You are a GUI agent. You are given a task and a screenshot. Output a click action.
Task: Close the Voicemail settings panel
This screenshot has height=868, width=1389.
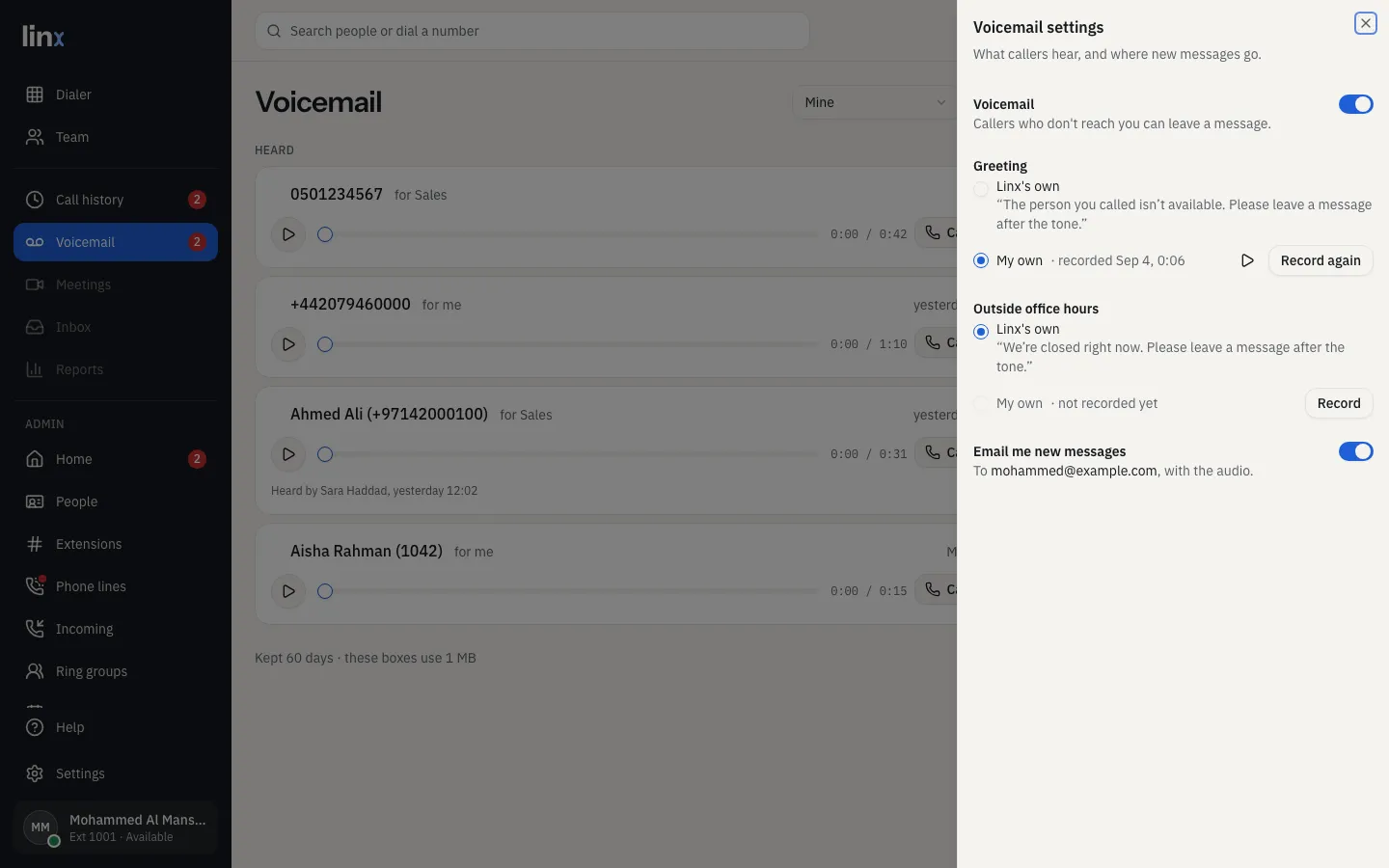(1366, 23)
